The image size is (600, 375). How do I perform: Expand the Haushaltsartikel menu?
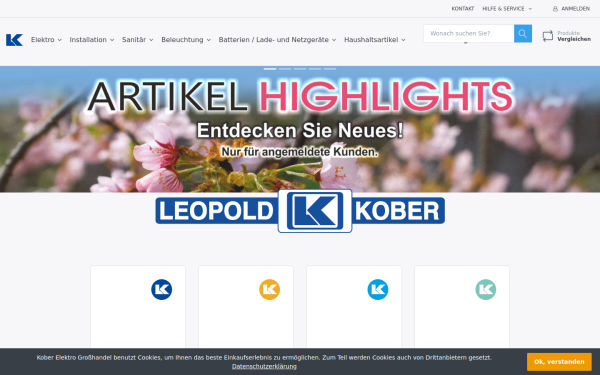(375, 40)
